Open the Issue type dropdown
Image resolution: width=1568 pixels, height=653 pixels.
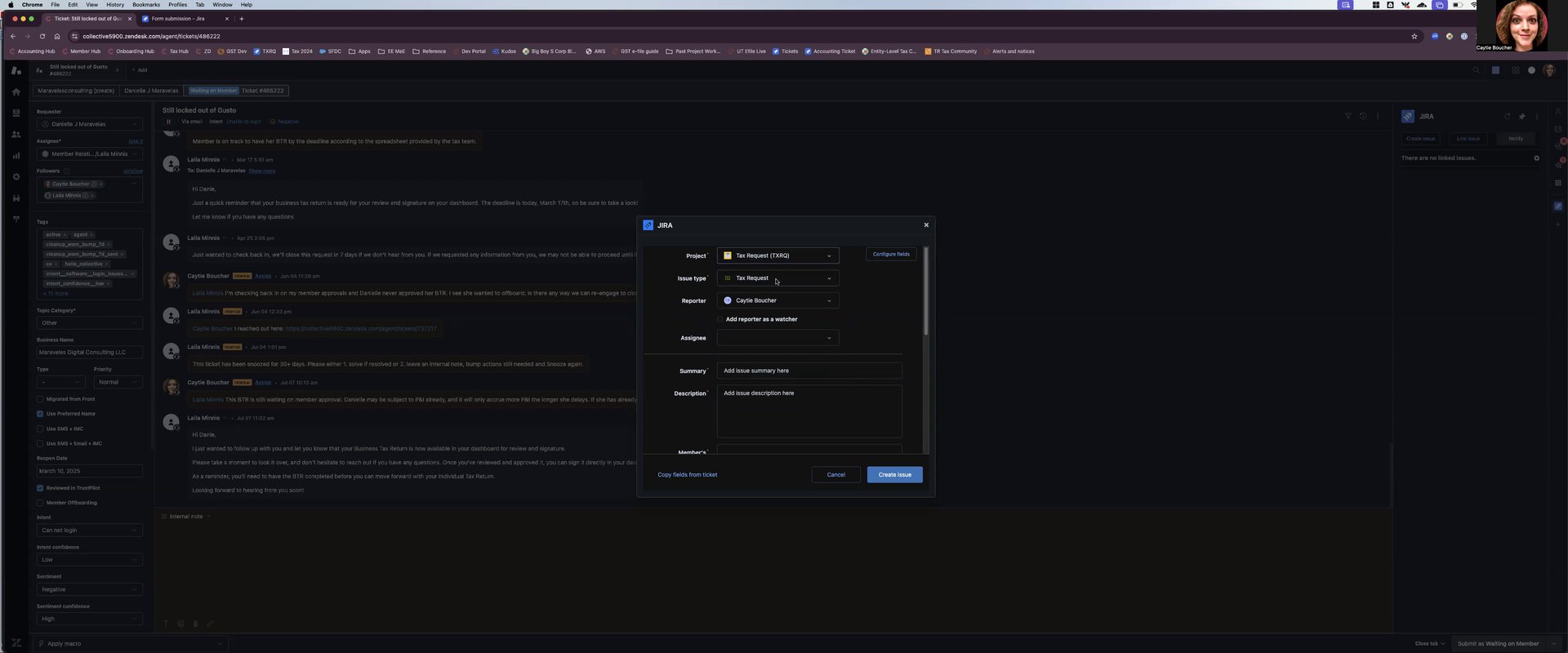(x=777, y=278)
